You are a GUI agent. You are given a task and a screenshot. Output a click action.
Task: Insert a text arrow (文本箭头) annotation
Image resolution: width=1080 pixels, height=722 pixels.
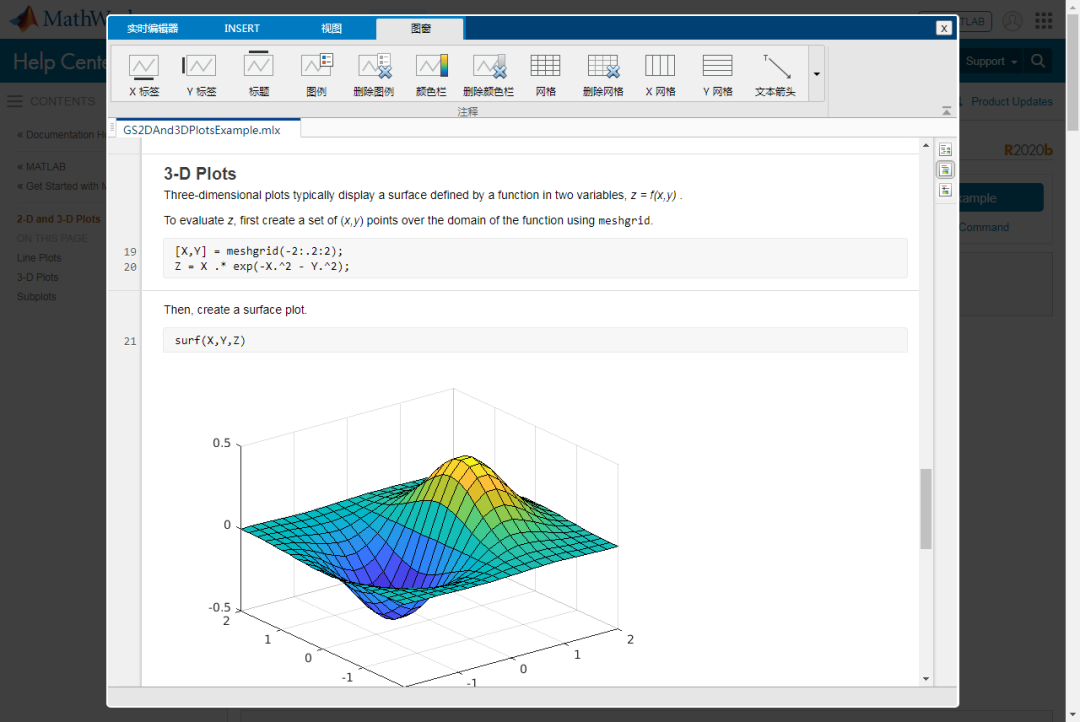(x=775, y=74)
